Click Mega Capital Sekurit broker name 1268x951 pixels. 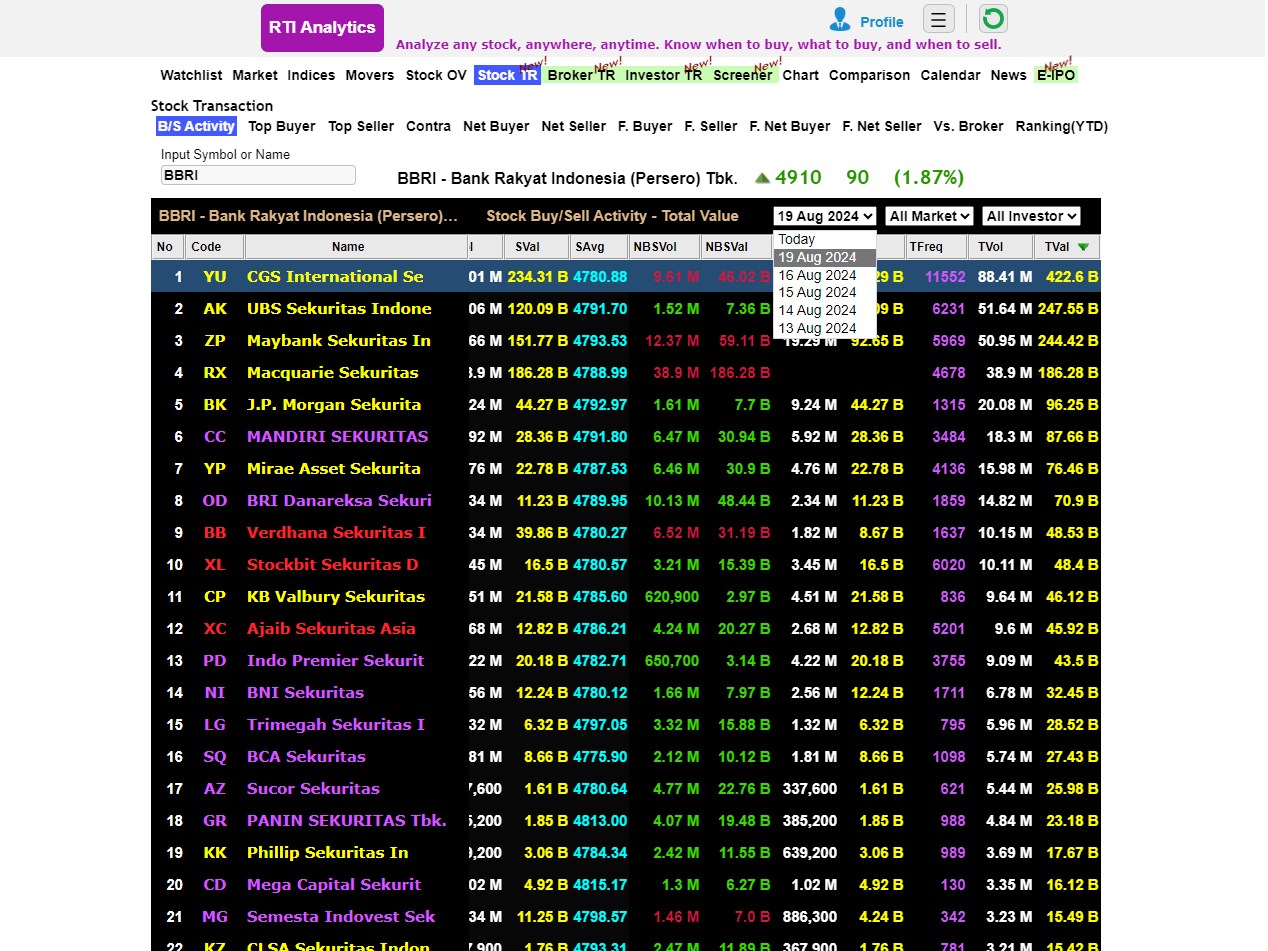coord(334,885)
